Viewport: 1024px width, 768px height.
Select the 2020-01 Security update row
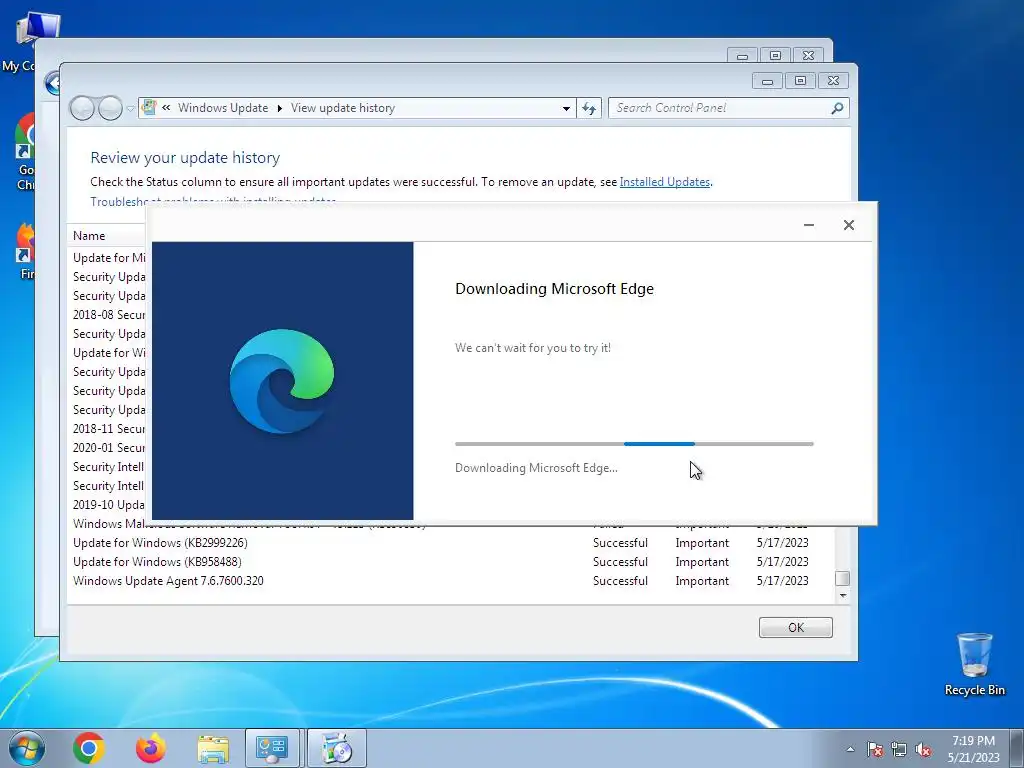coord(108,448)
